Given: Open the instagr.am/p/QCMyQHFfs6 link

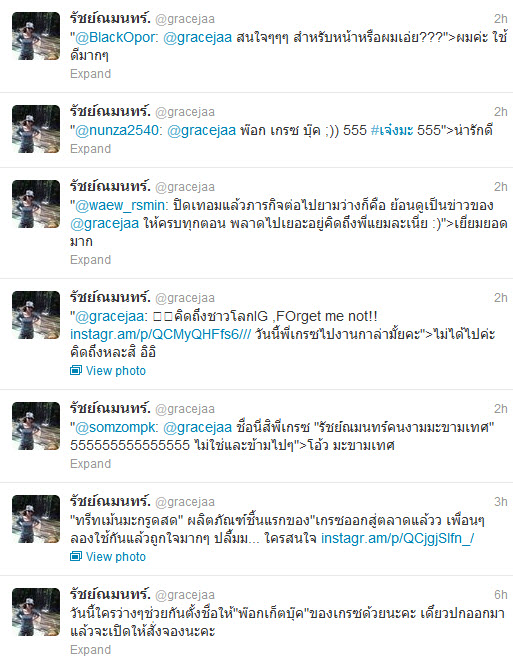Looking at the screenshot, I should [161, 334].
